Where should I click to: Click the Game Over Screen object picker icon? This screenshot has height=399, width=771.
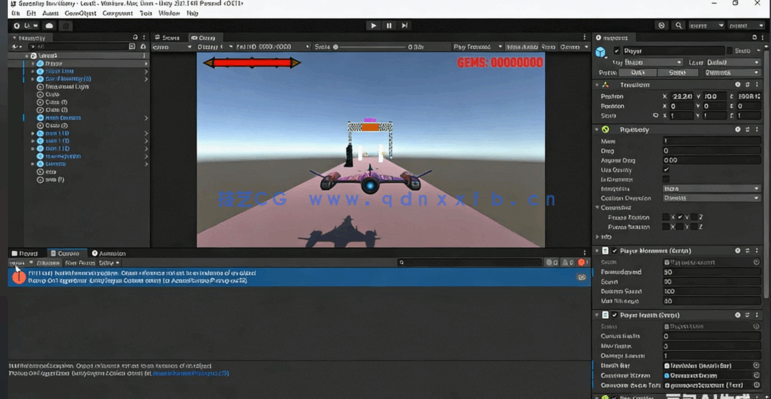click(756, 375)
